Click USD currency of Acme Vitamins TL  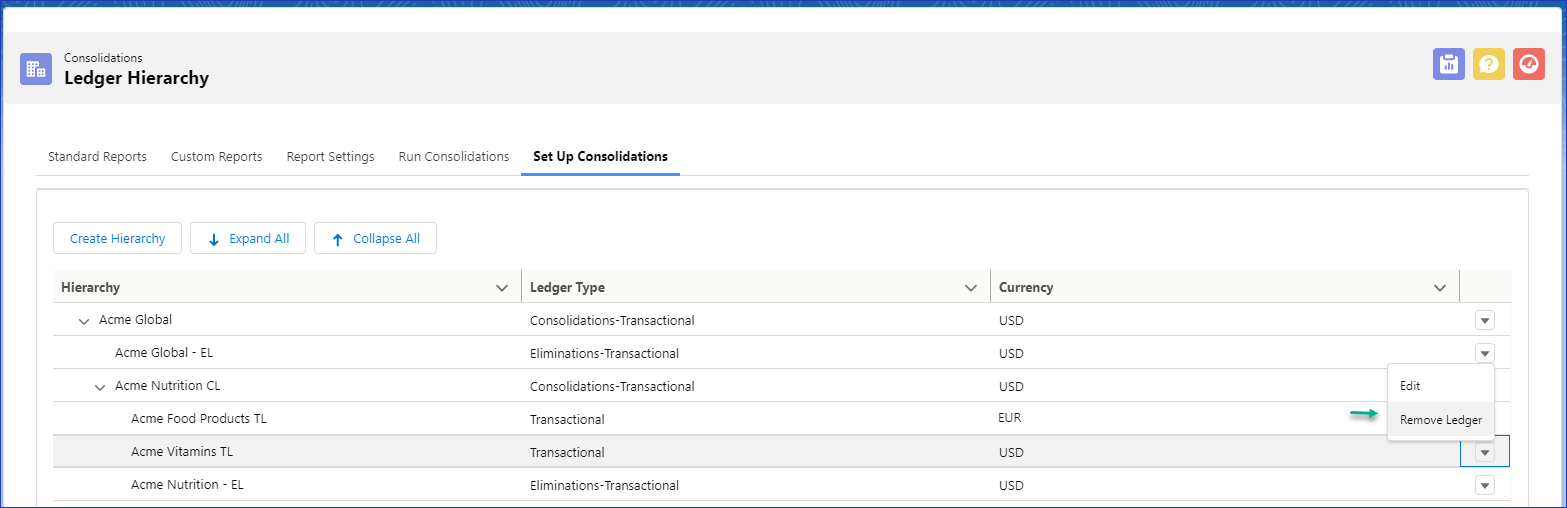click(x=1011, y=452)
